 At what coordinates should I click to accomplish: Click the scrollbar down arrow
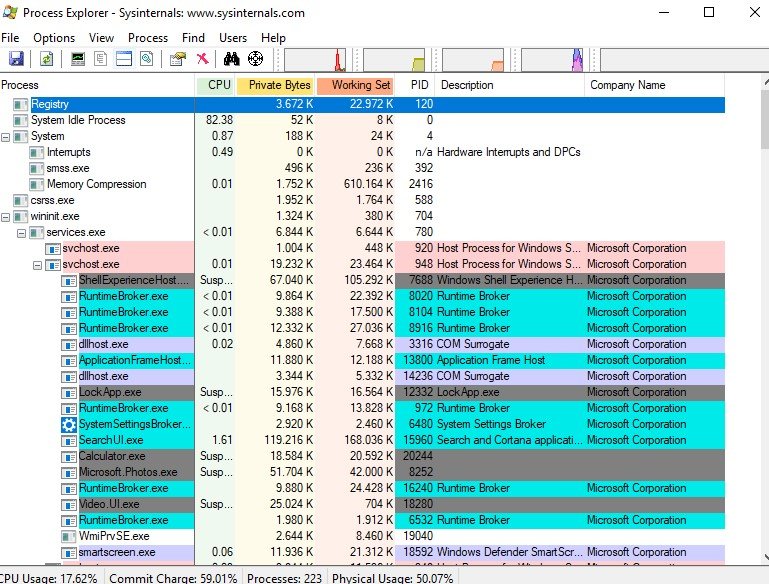(x=766, y=558)
